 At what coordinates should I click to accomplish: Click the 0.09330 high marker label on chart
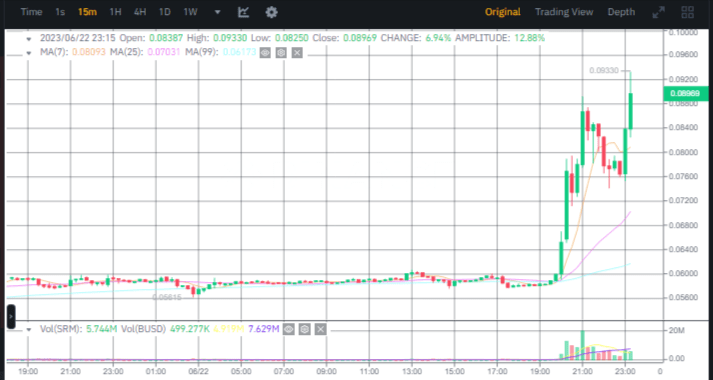603,70
